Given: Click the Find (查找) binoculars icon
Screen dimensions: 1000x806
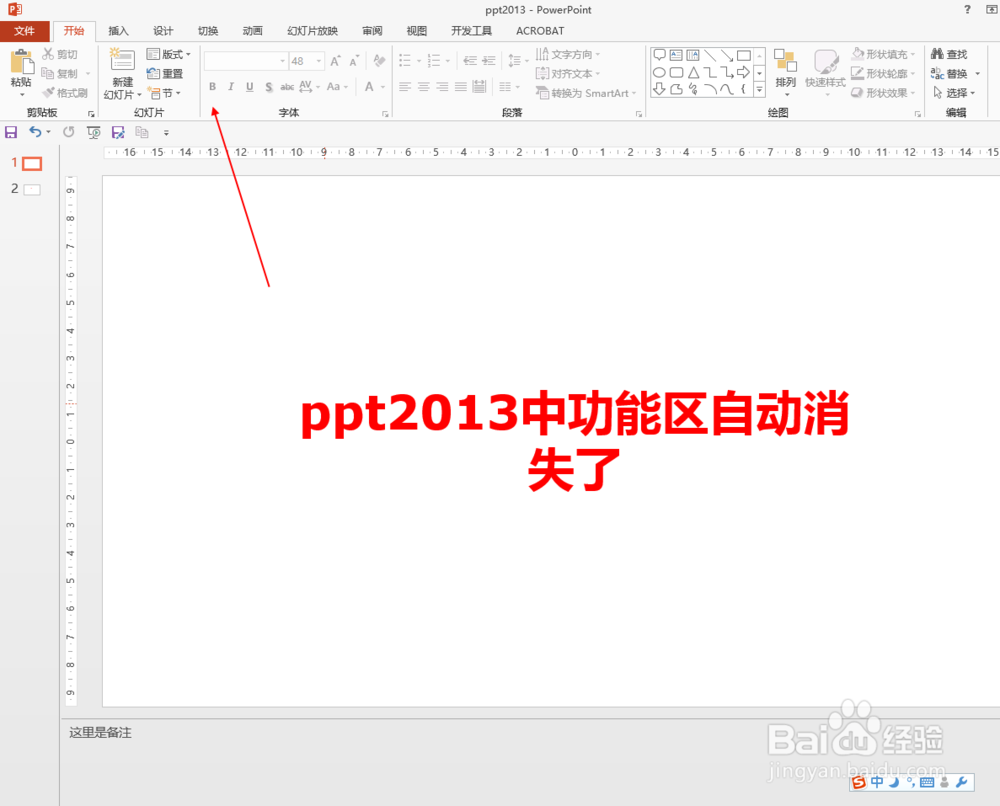Looking at the screenshot, I should pos(937,54).
